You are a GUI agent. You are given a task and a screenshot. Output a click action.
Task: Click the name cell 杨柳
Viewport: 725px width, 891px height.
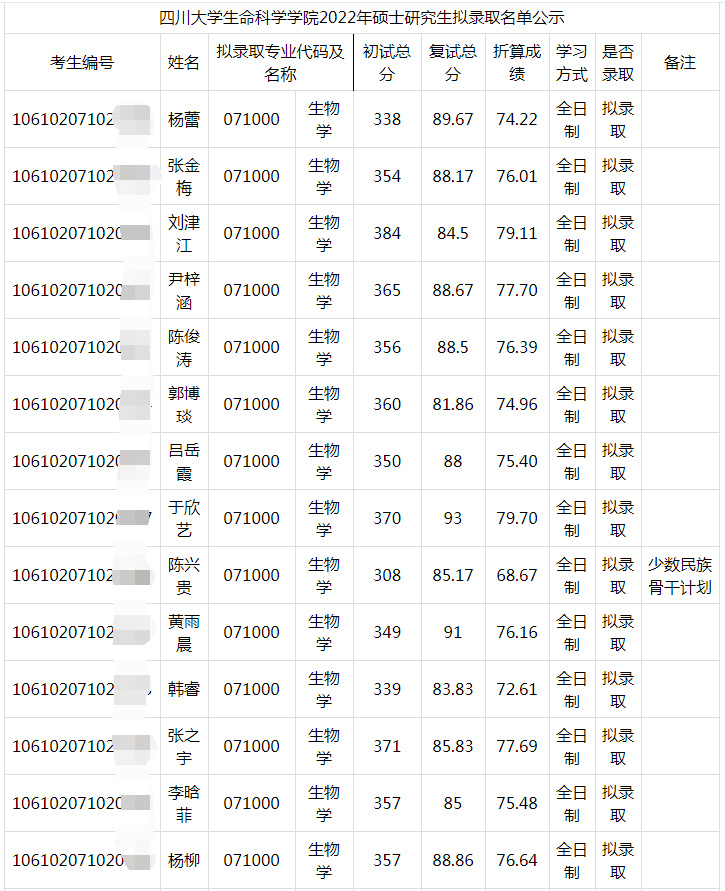[184, 860]
